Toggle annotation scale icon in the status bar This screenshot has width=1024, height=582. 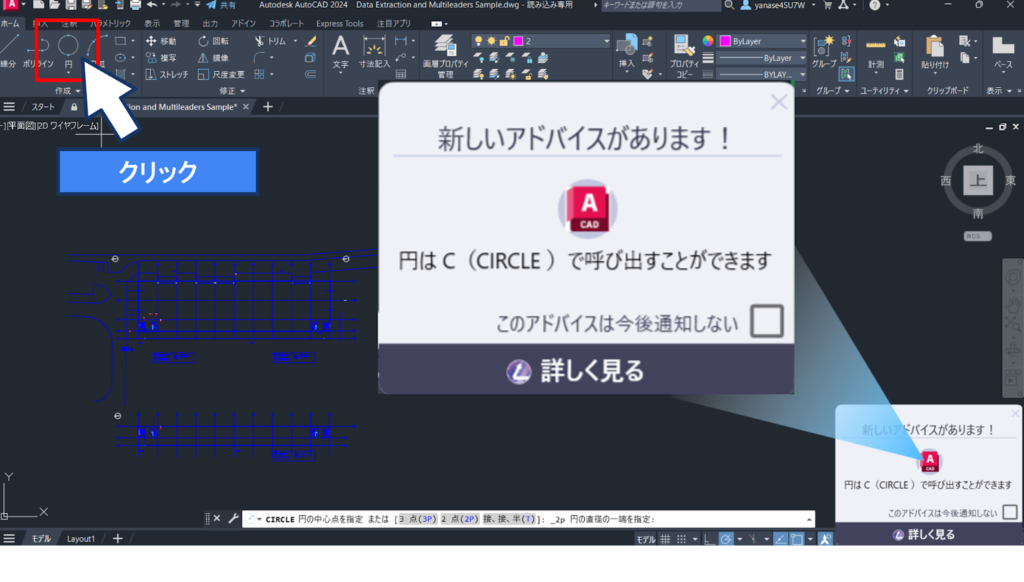825,539
